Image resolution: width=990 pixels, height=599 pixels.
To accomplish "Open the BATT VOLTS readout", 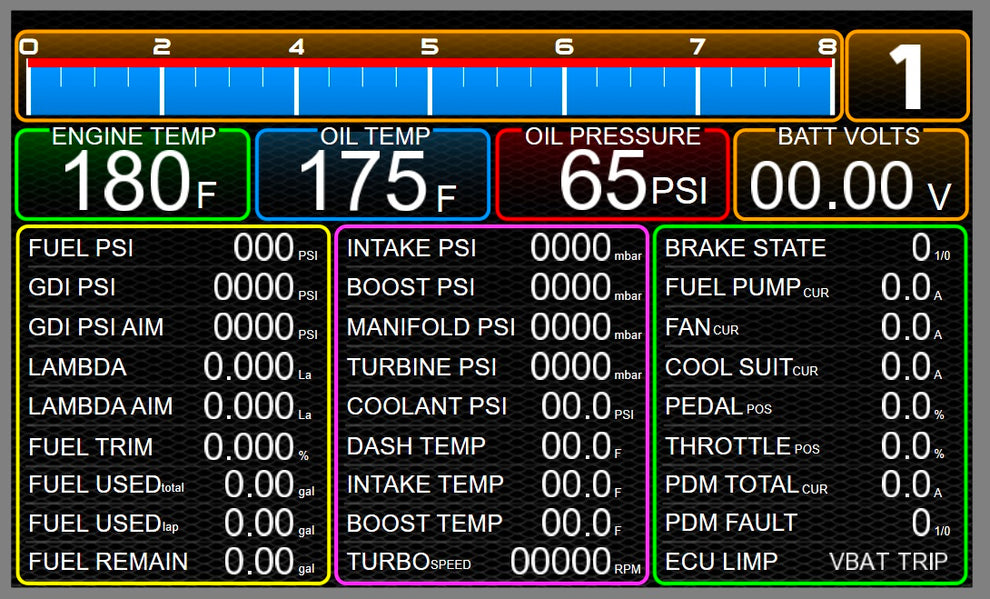I will [851, 173].
